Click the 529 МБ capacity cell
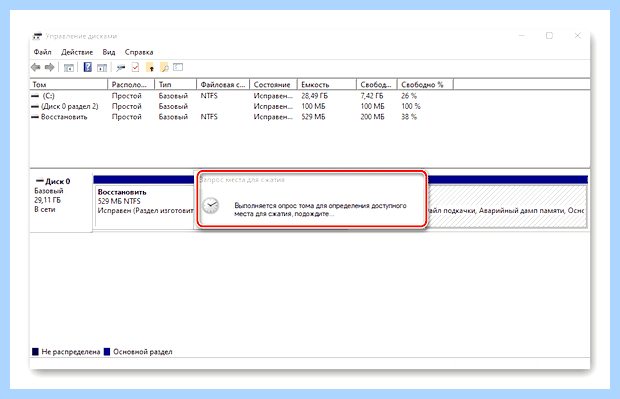The height and width of the screenshot is (399, 620). 313,117
